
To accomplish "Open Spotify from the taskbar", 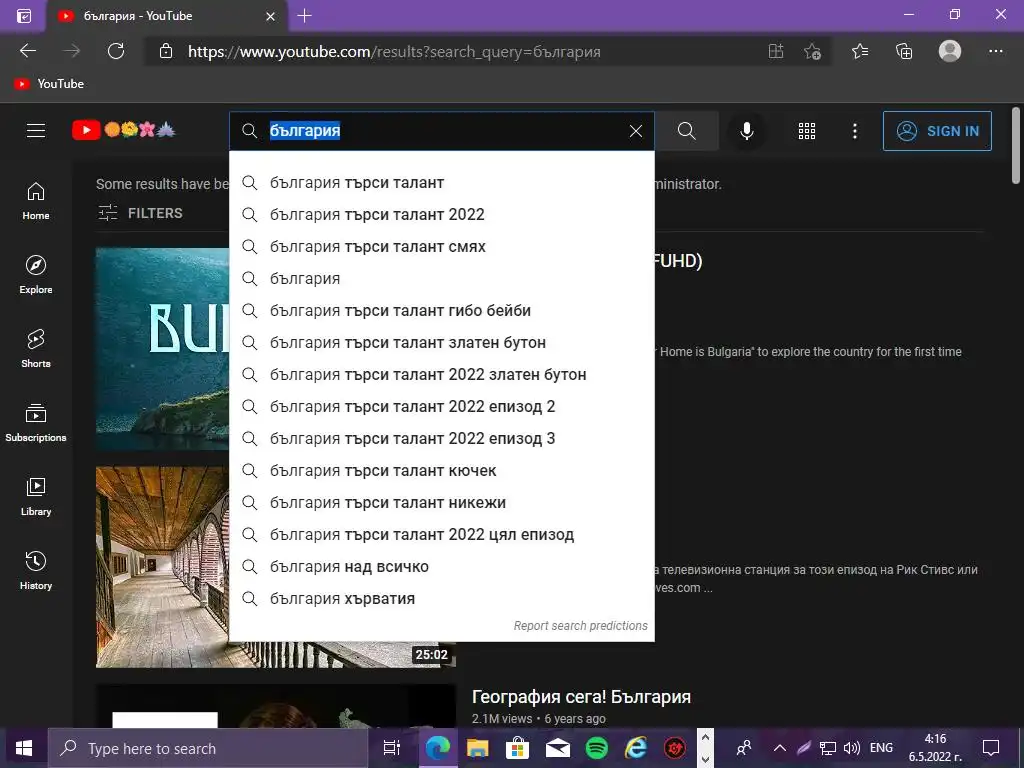I will point(596,748).
